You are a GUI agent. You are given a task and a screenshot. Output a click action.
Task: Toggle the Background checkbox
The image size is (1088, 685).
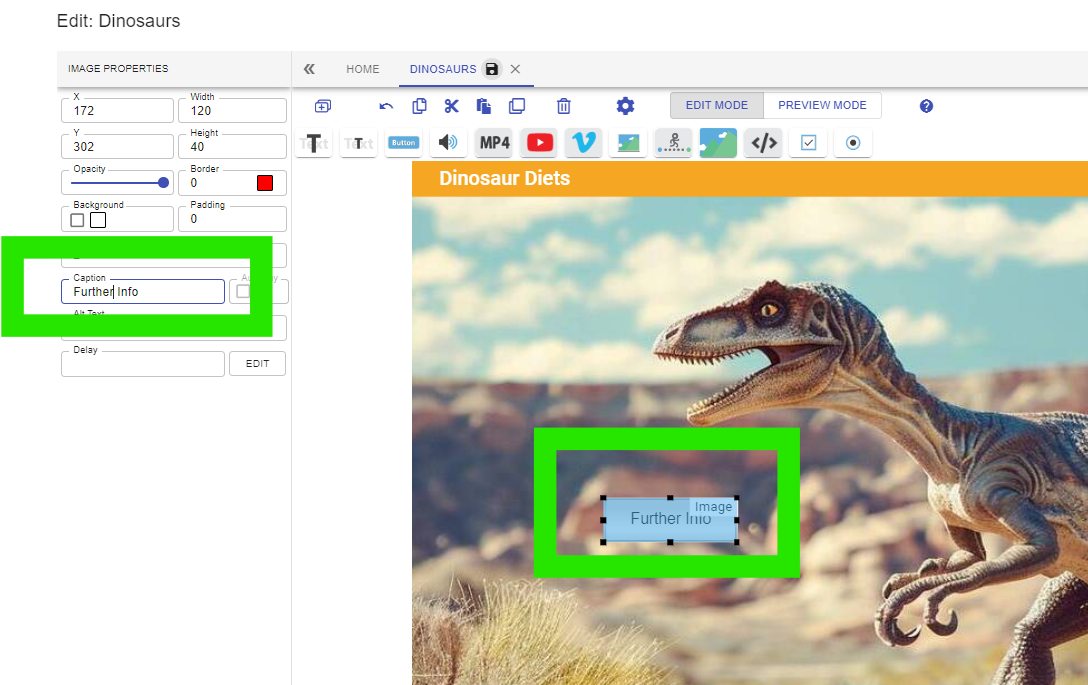click(77, 220)
